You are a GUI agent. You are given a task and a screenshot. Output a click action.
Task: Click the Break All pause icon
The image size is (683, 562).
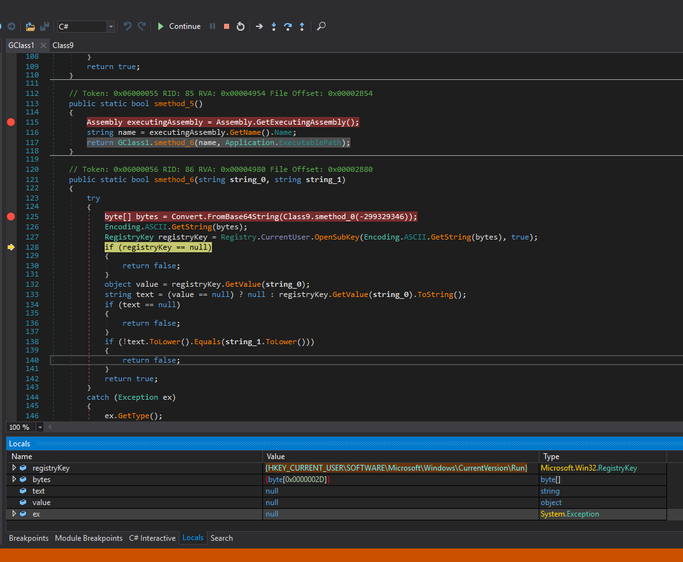[x=212, y=26]
